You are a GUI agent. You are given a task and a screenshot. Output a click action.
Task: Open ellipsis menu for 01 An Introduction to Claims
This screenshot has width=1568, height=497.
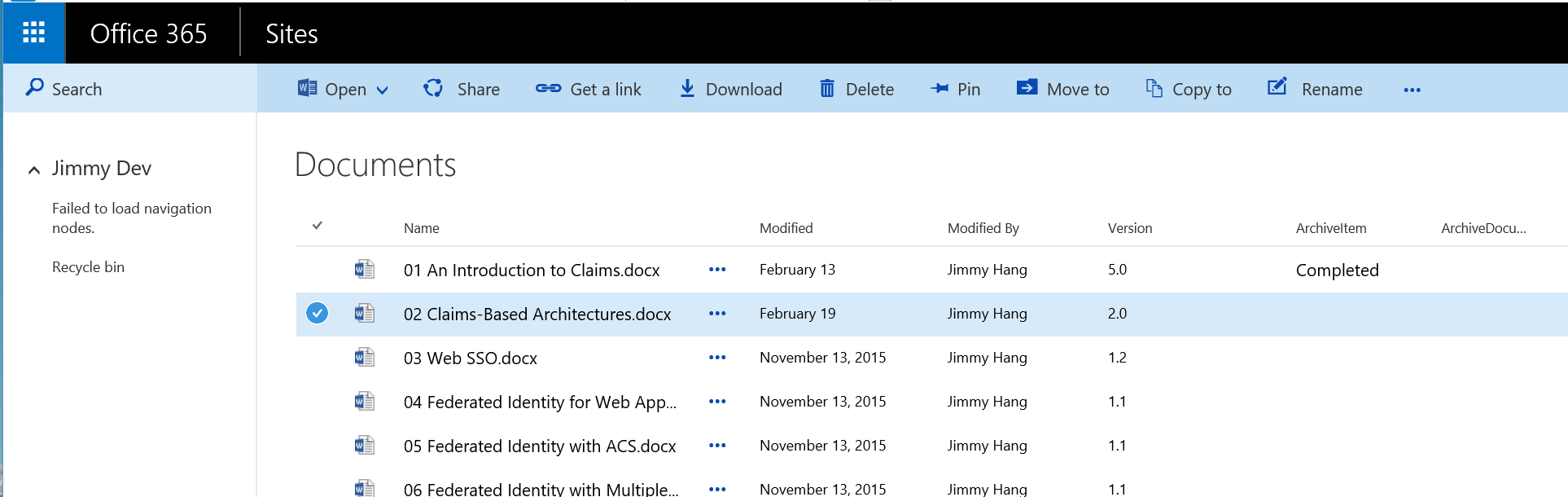pyautogui.click(x=716, y=270)
